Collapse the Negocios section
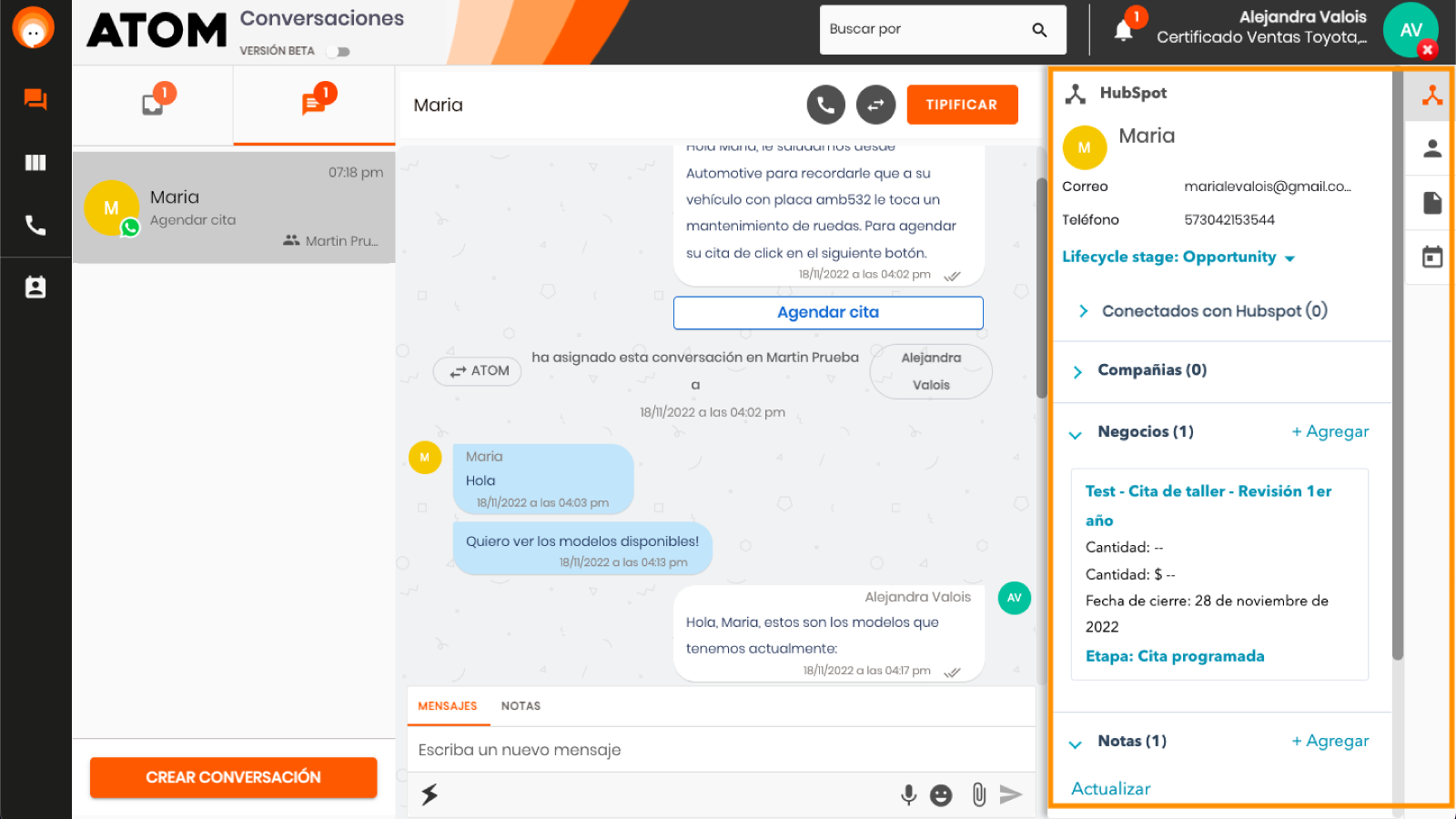 1077,432
